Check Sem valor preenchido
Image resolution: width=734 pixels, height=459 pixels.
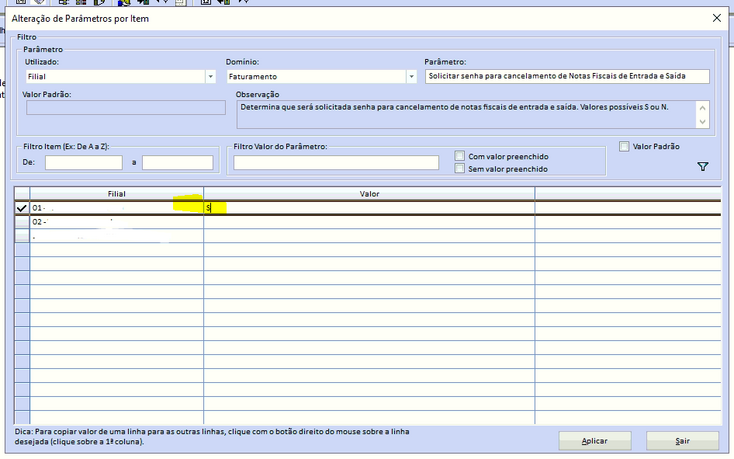coord(460,168)
